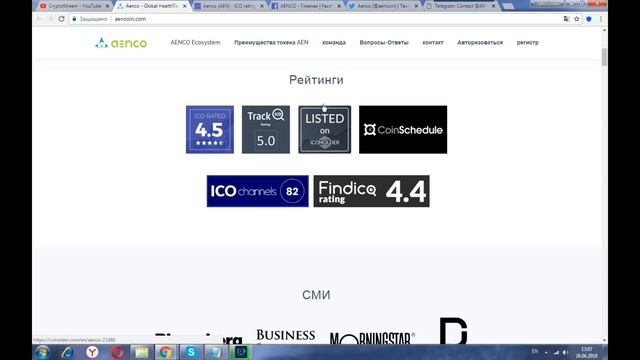Switch to the Telegram Contact tab

(x=460, y=6)
